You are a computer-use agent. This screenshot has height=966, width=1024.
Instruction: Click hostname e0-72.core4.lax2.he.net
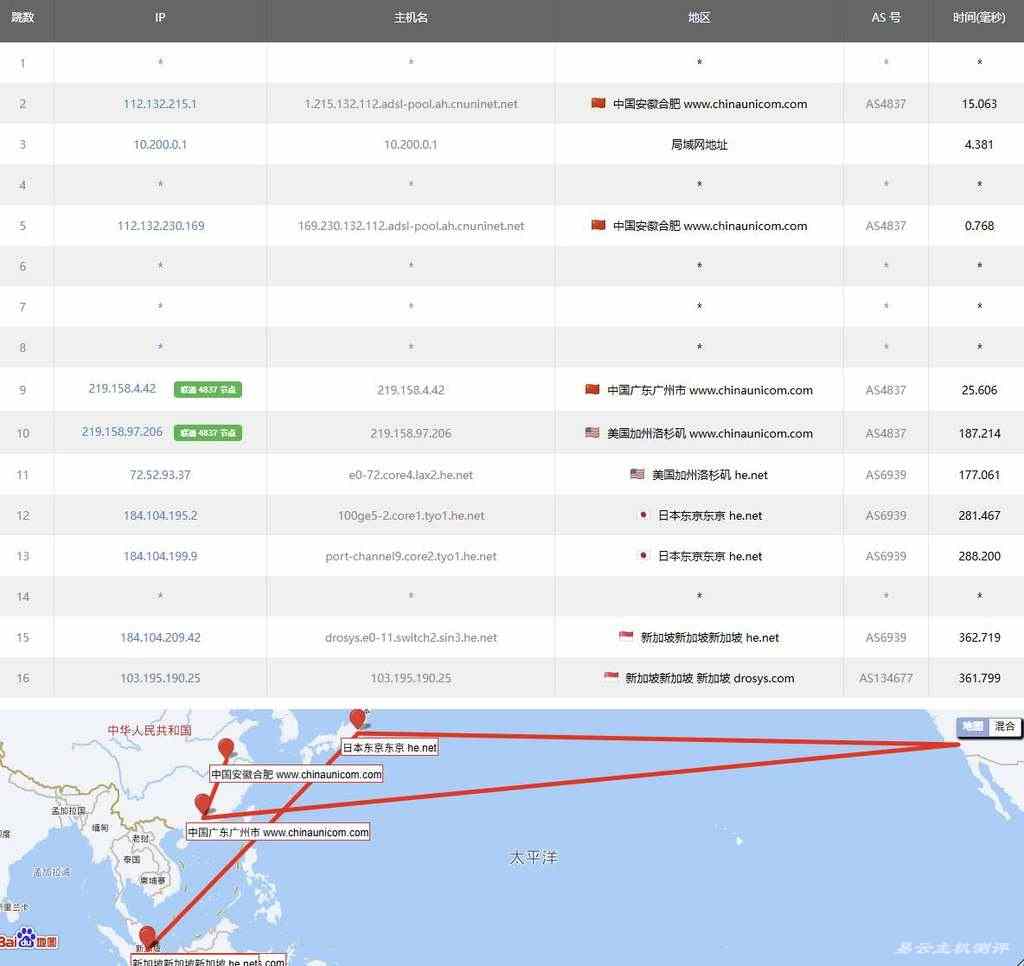pyautogui.click(x=411, y=475)
